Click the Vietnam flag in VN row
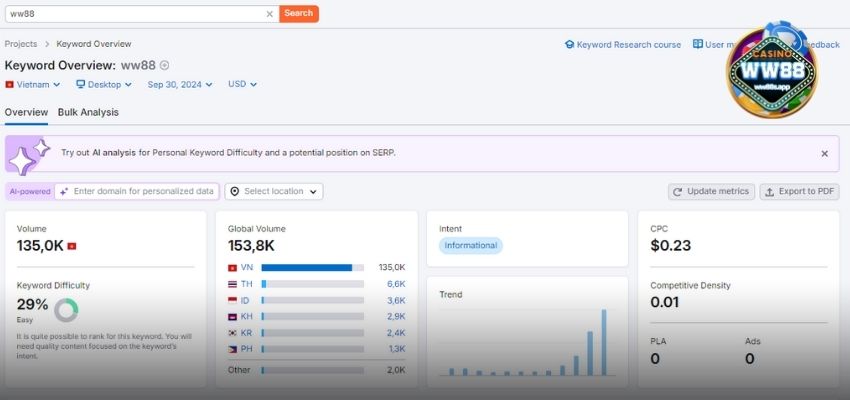This screenshot has height=400, width=850. [233, 268]
